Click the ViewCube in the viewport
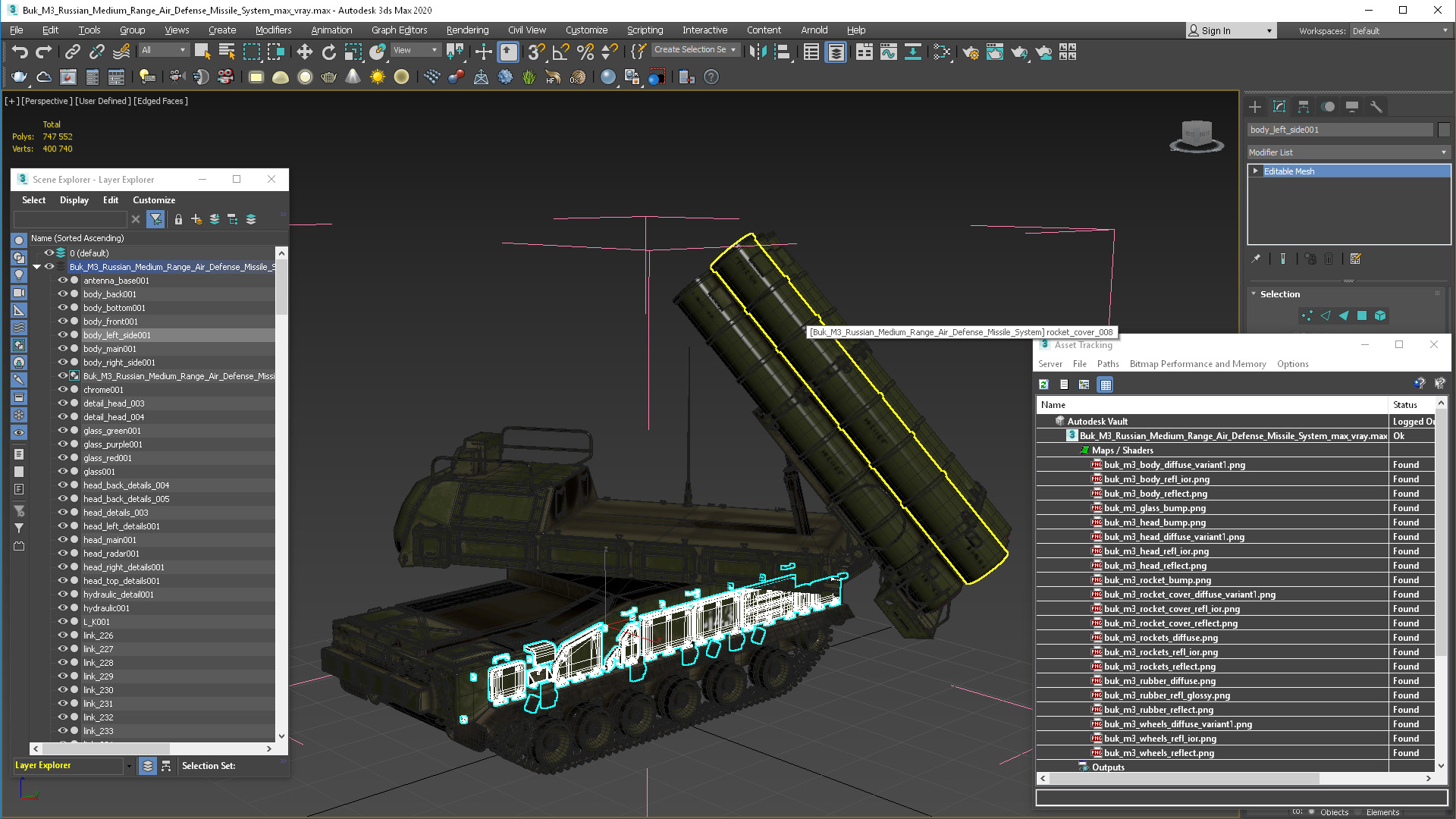Image resolution: width=1456 pixels, height=819 pixels. [x=1197, y=136]
